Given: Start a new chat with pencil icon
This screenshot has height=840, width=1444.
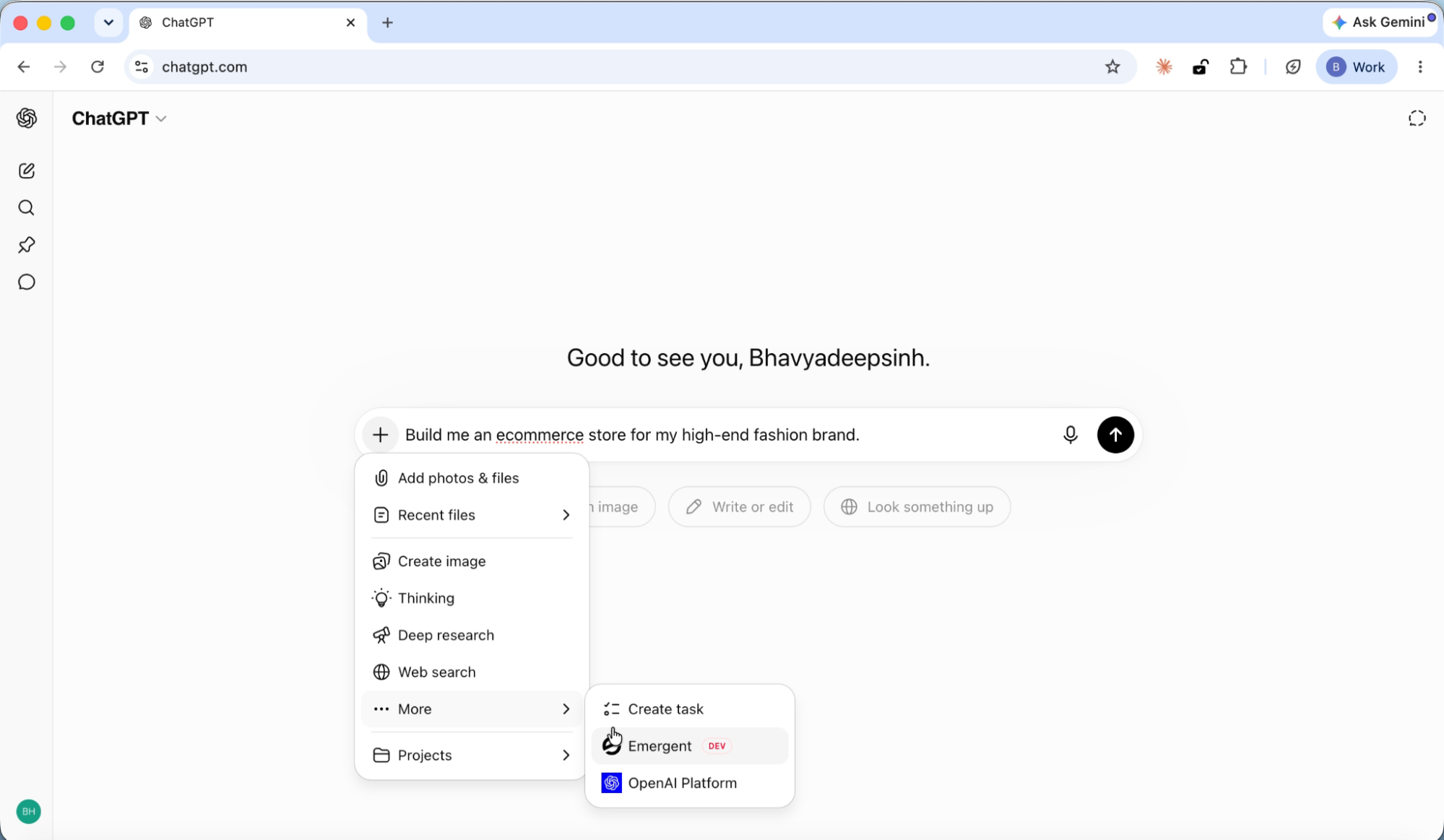Looking at the screenshot, I should [27, 170].
